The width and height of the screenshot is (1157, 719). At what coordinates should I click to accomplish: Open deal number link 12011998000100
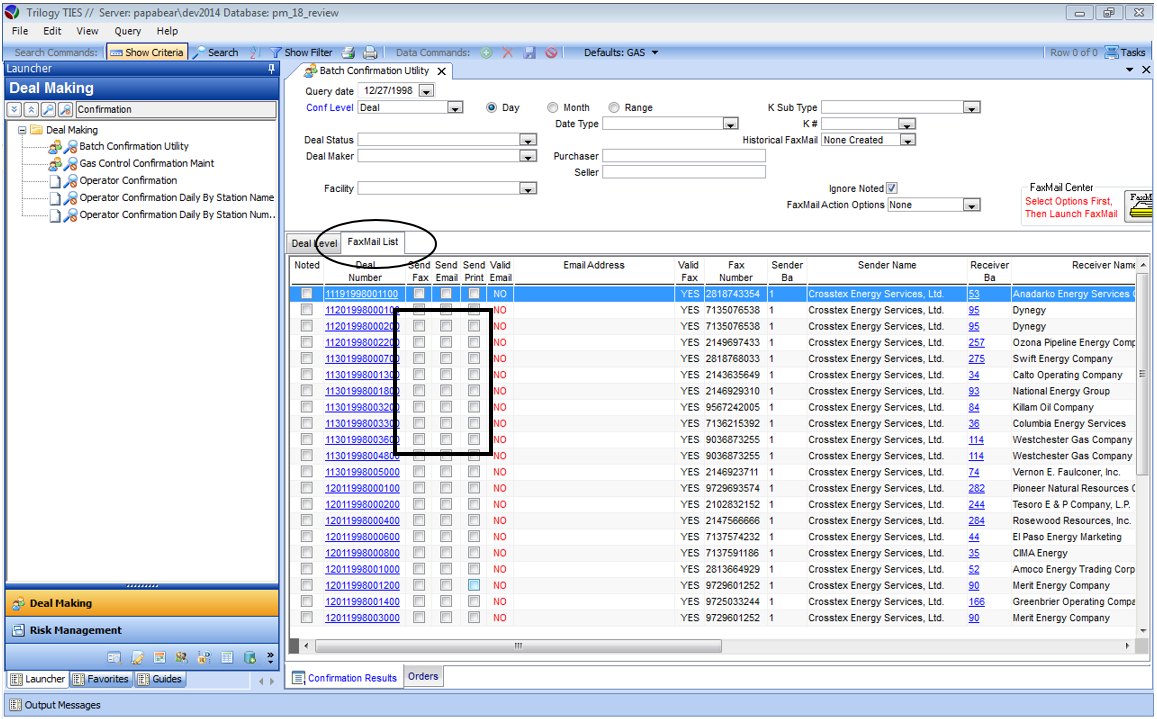point(362,488)
